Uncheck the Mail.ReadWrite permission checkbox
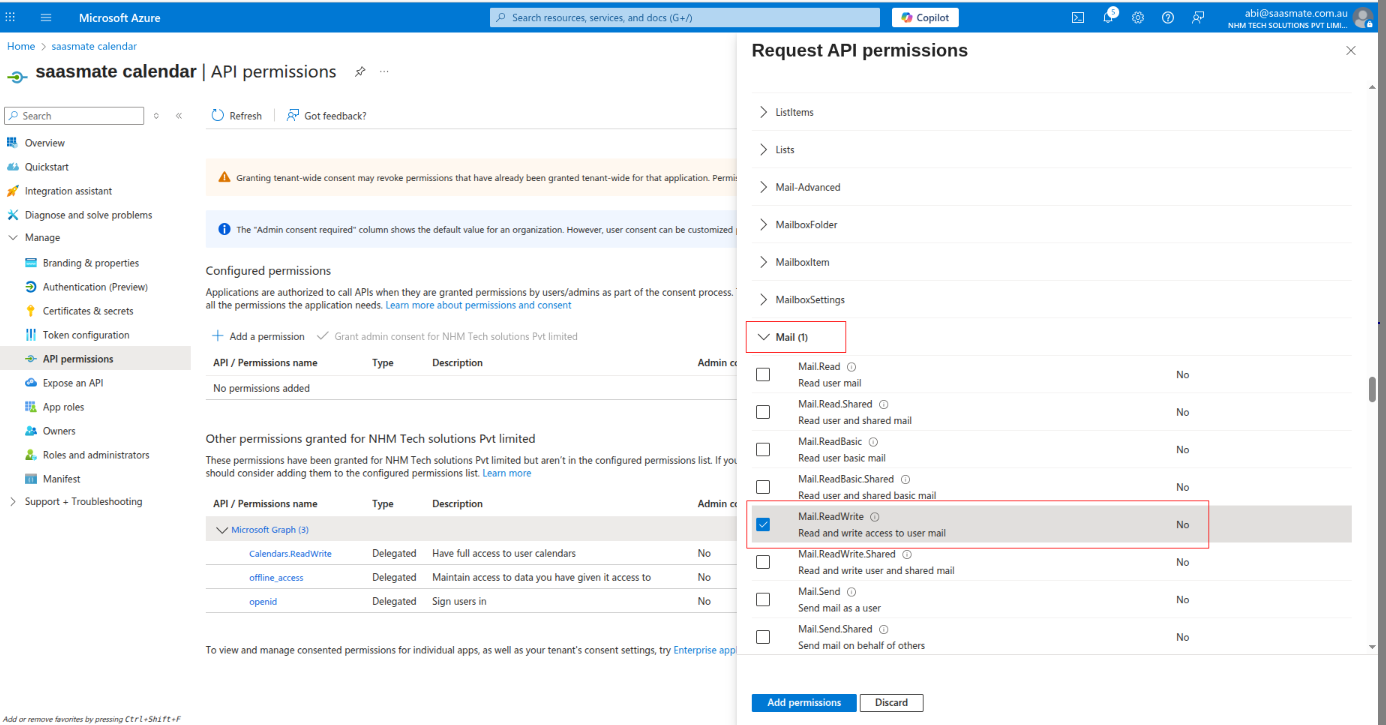The image size is (1386, 725). (763, 525)
